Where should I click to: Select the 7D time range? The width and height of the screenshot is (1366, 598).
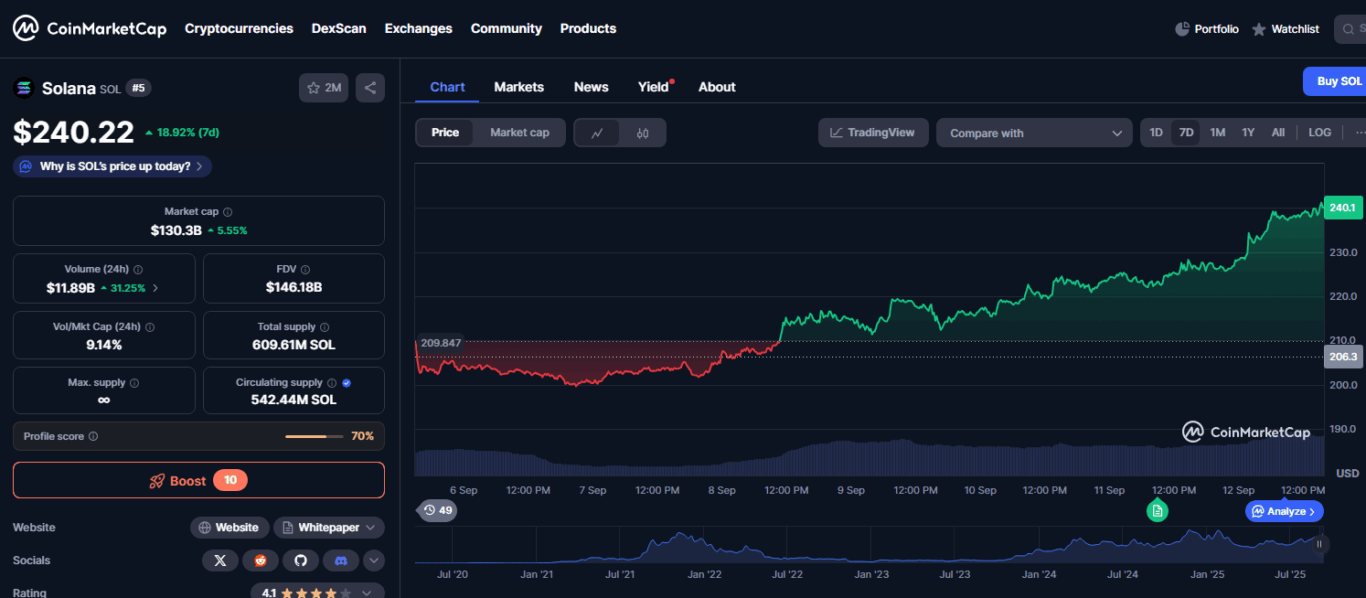pos(1186,133)
